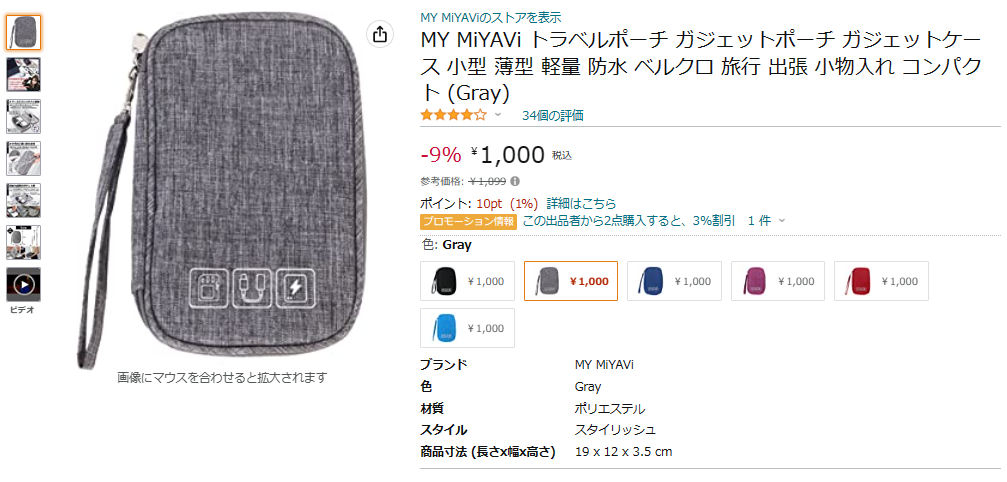Viewport: 1007px width, 482px height.
Task: Expand the star rating breakdown chevron
Action: [498, 115]
